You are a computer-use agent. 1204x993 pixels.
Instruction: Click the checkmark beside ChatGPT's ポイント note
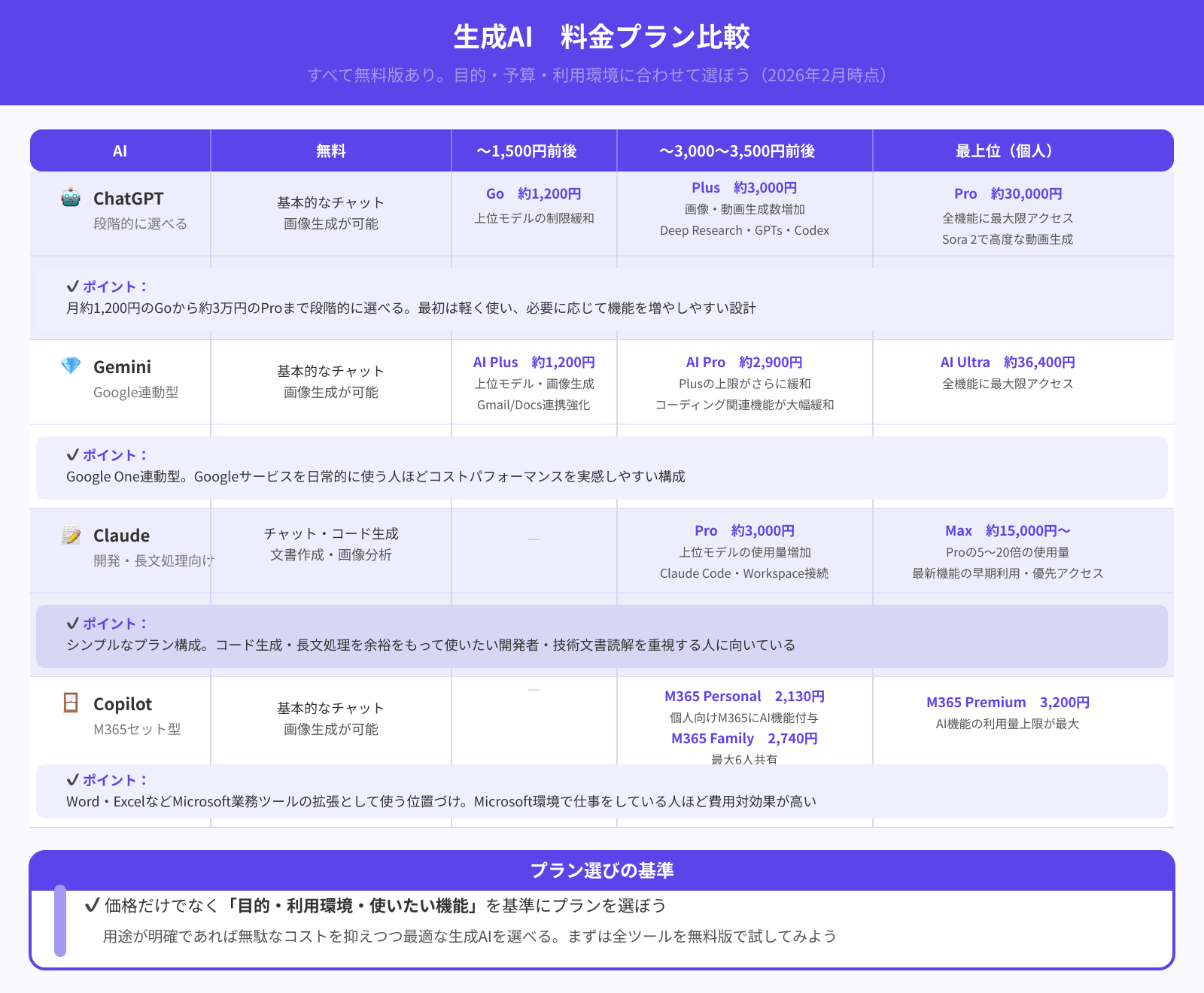click(x=72, y=287)
